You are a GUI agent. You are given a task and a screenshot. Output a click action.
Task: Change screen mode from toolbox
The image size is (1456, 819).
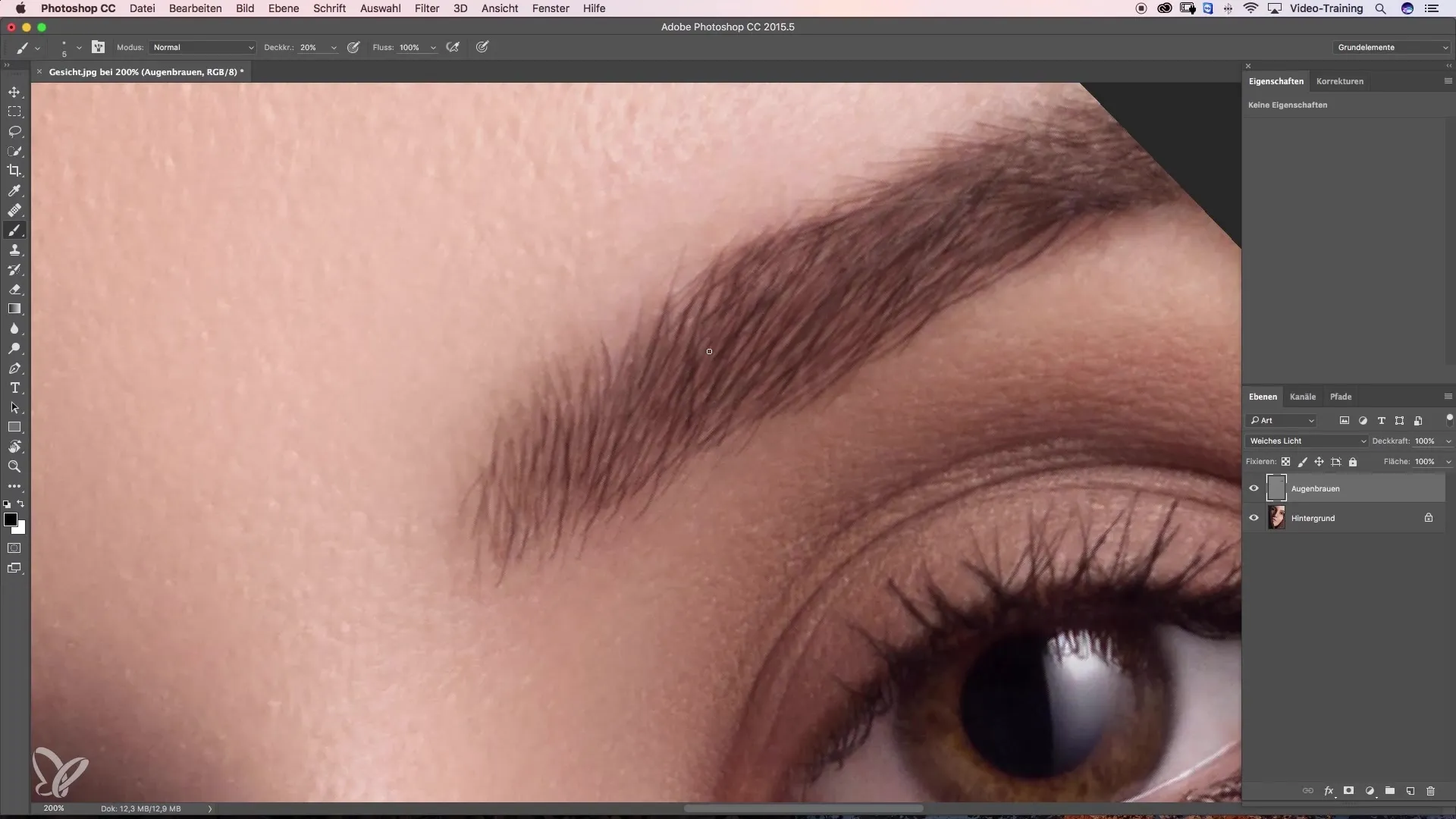click(14, 568)
